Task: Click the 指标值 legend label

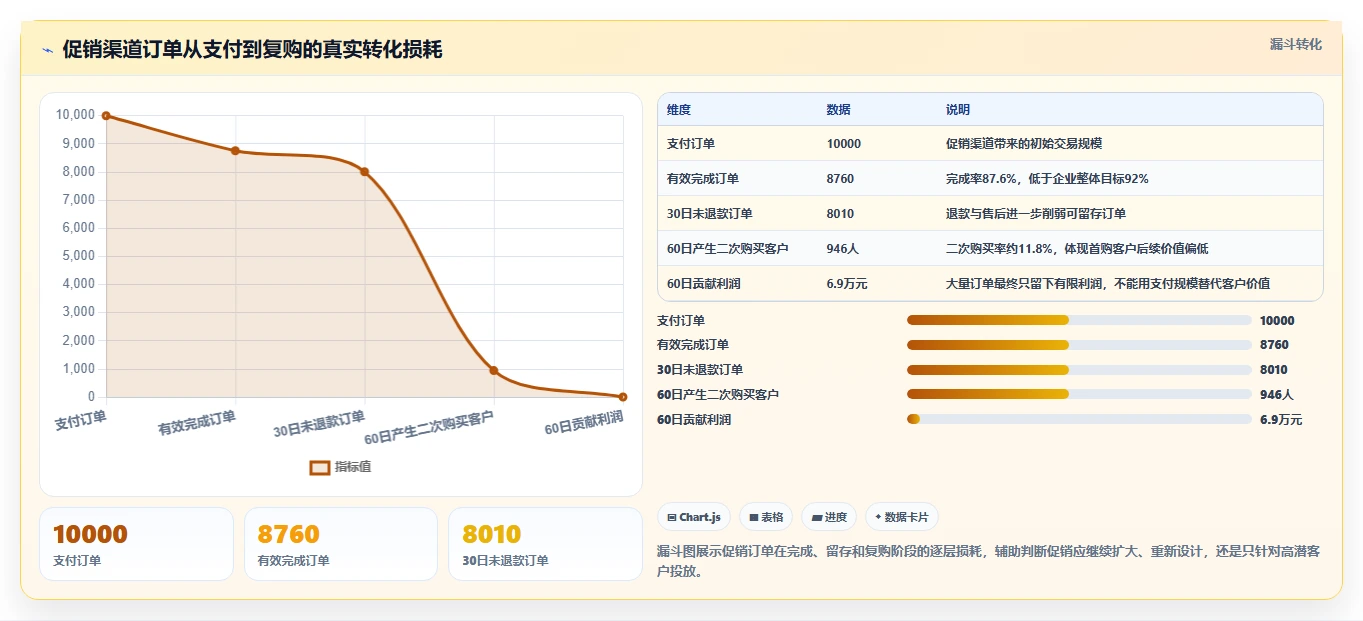Action: pos(353,467)
